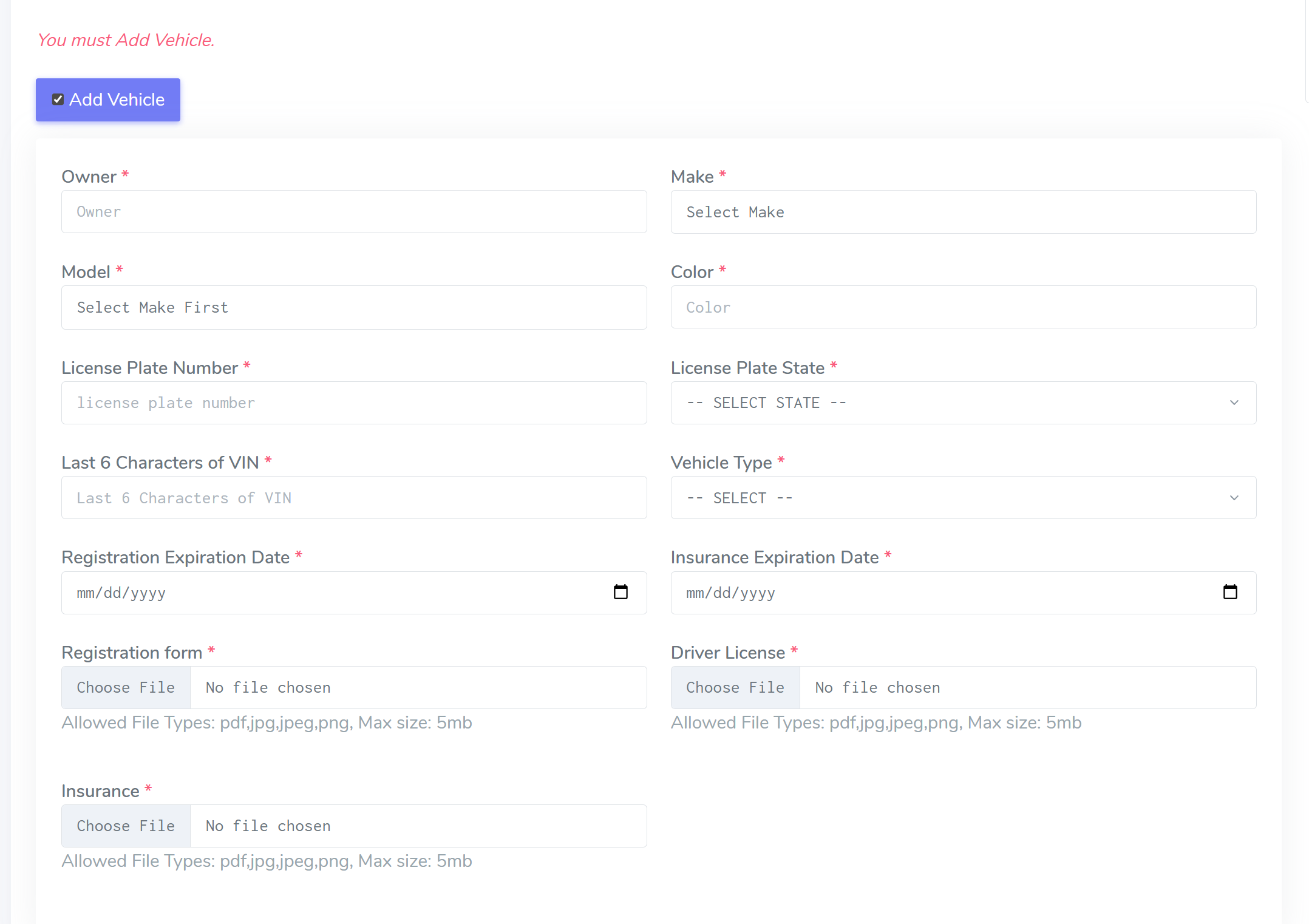The width and height of the screenshot is (1309, 924).
Task: Open the Model Select Make First field
Action: (x=353, y=308)
